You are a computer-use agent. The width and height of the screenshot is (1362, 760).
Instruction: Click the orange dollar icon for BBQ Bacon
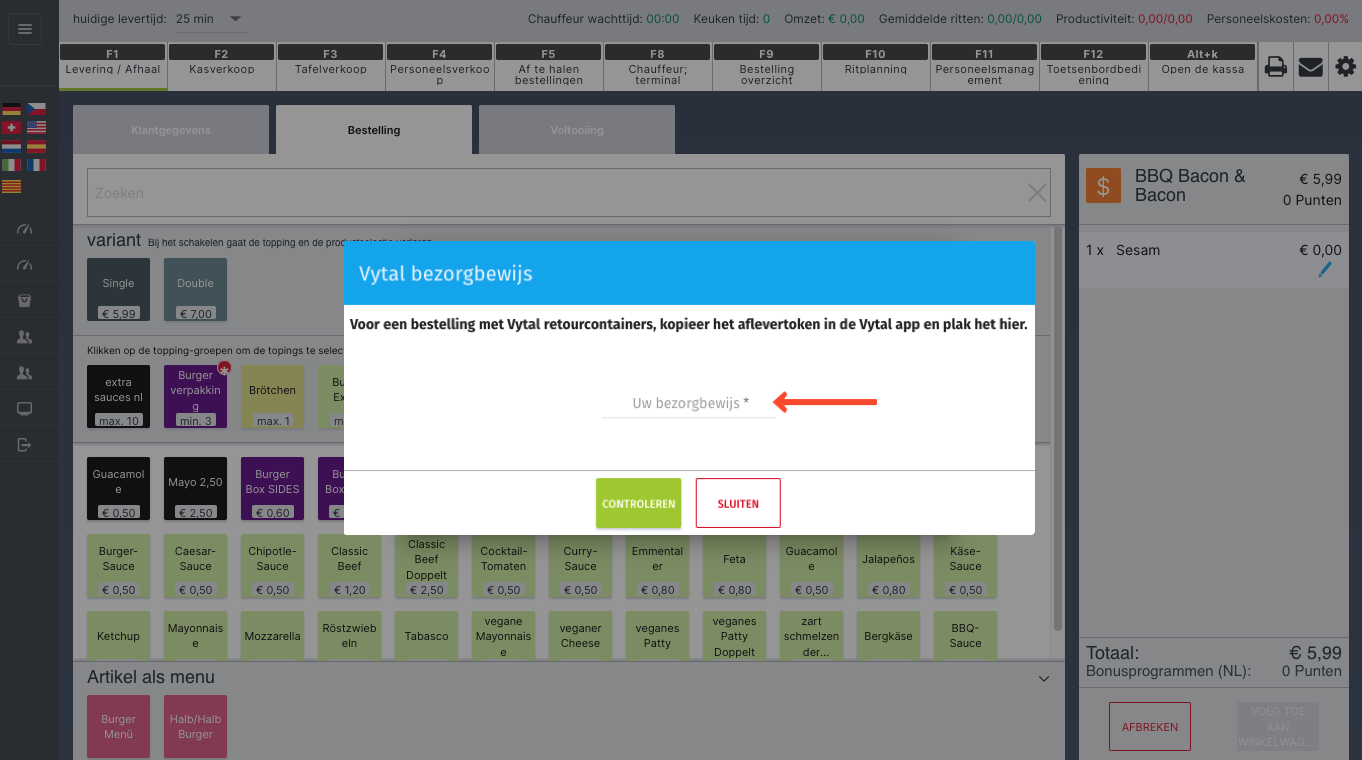coord(1103,186)
